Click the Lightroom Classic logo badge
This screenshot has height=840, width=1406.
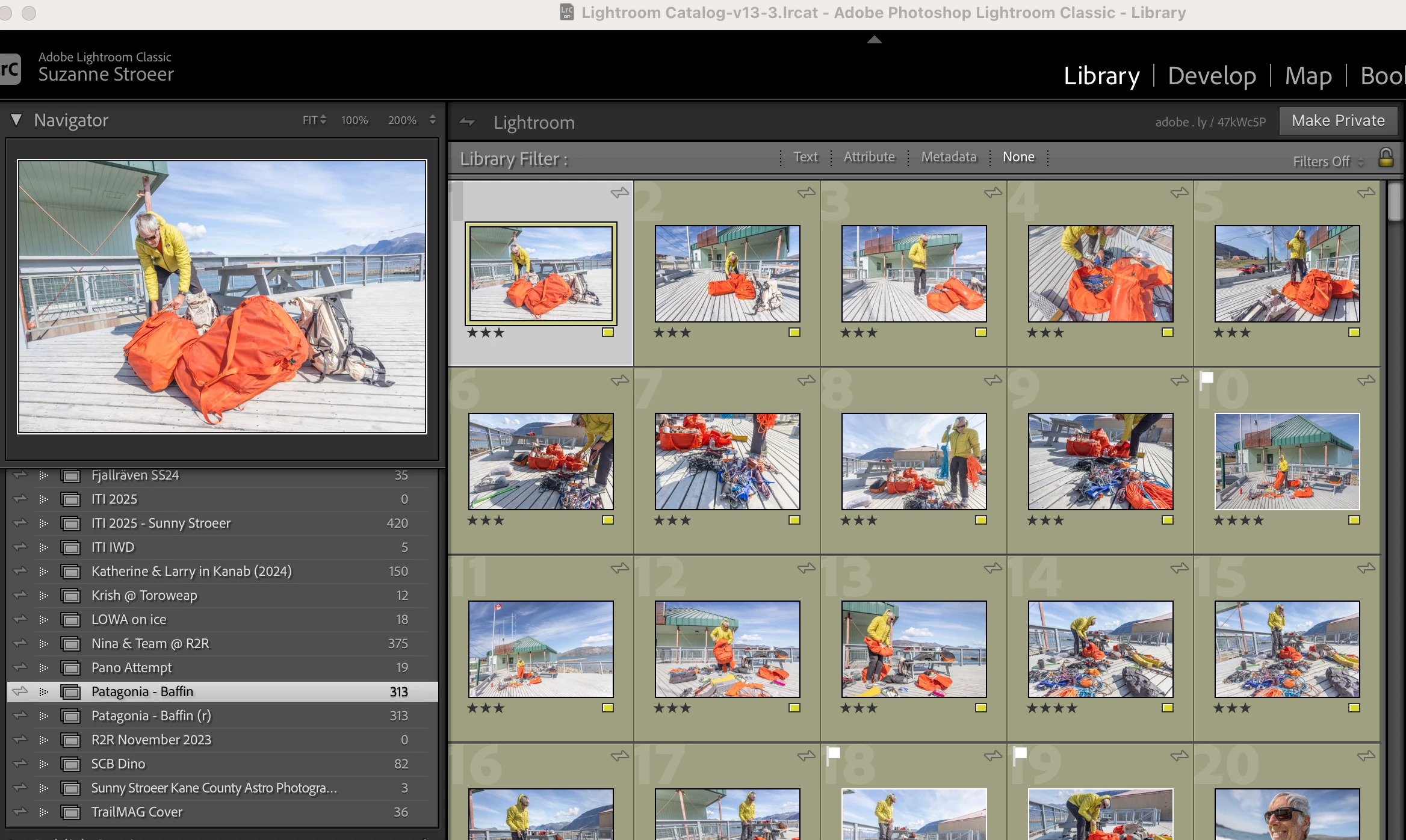tap(10, 69)
